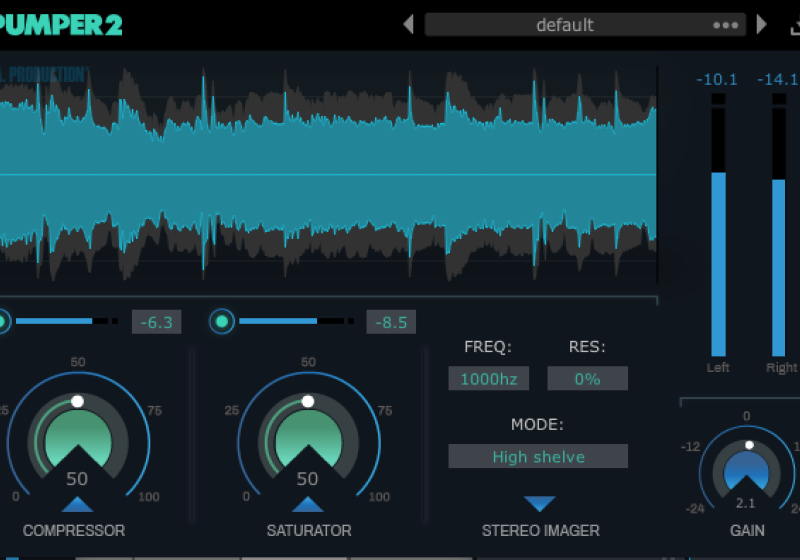Click the waveform display
This screenshot has height=560, width=800.
pyautogui.click(x=328, y=175)
